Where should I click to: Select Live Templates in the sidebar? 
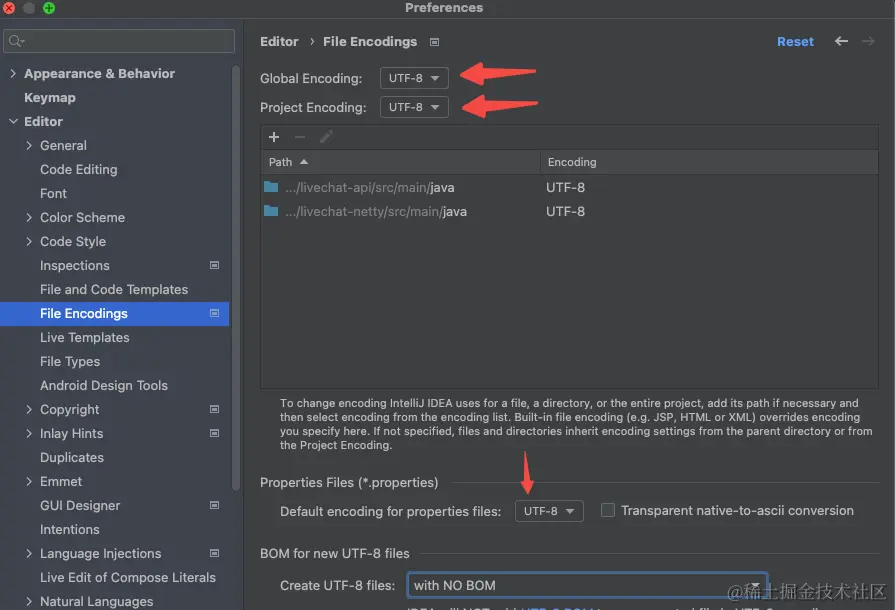tap(84, 337)
